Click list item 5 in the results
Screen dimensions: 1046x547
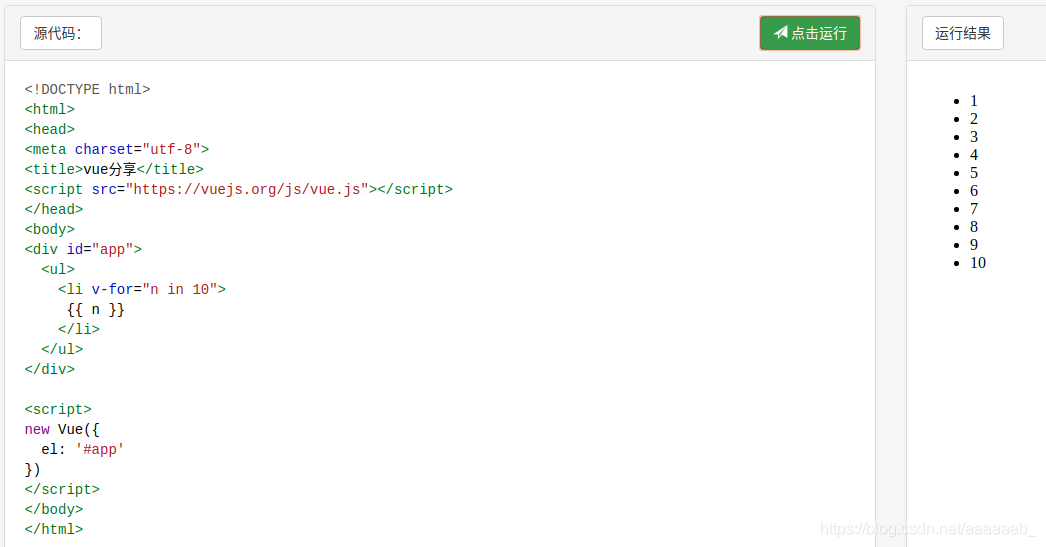click(x=974, y=173)
